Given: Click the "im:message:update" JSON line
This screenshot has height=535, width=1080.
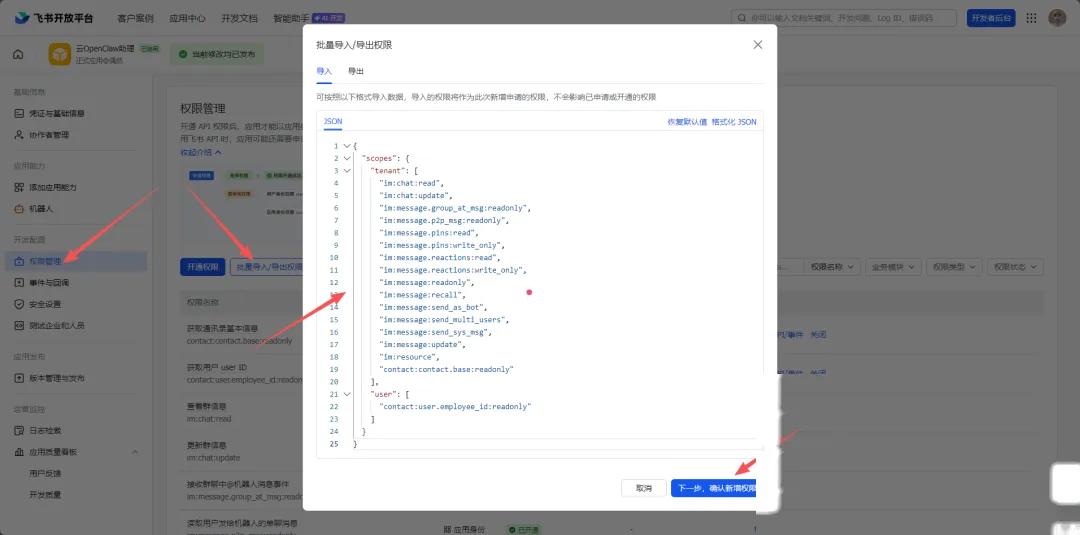Looking at the screenshot, I should 422,344.
